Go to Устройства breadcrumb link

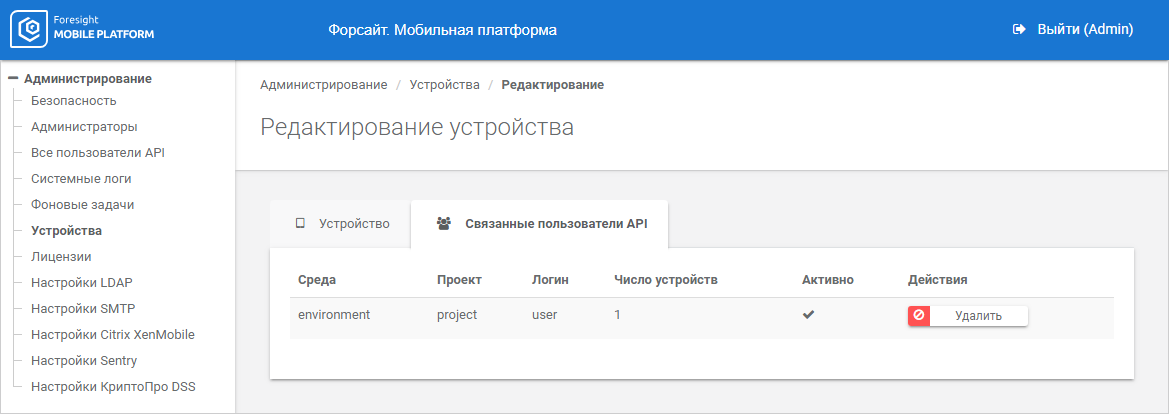444,85
